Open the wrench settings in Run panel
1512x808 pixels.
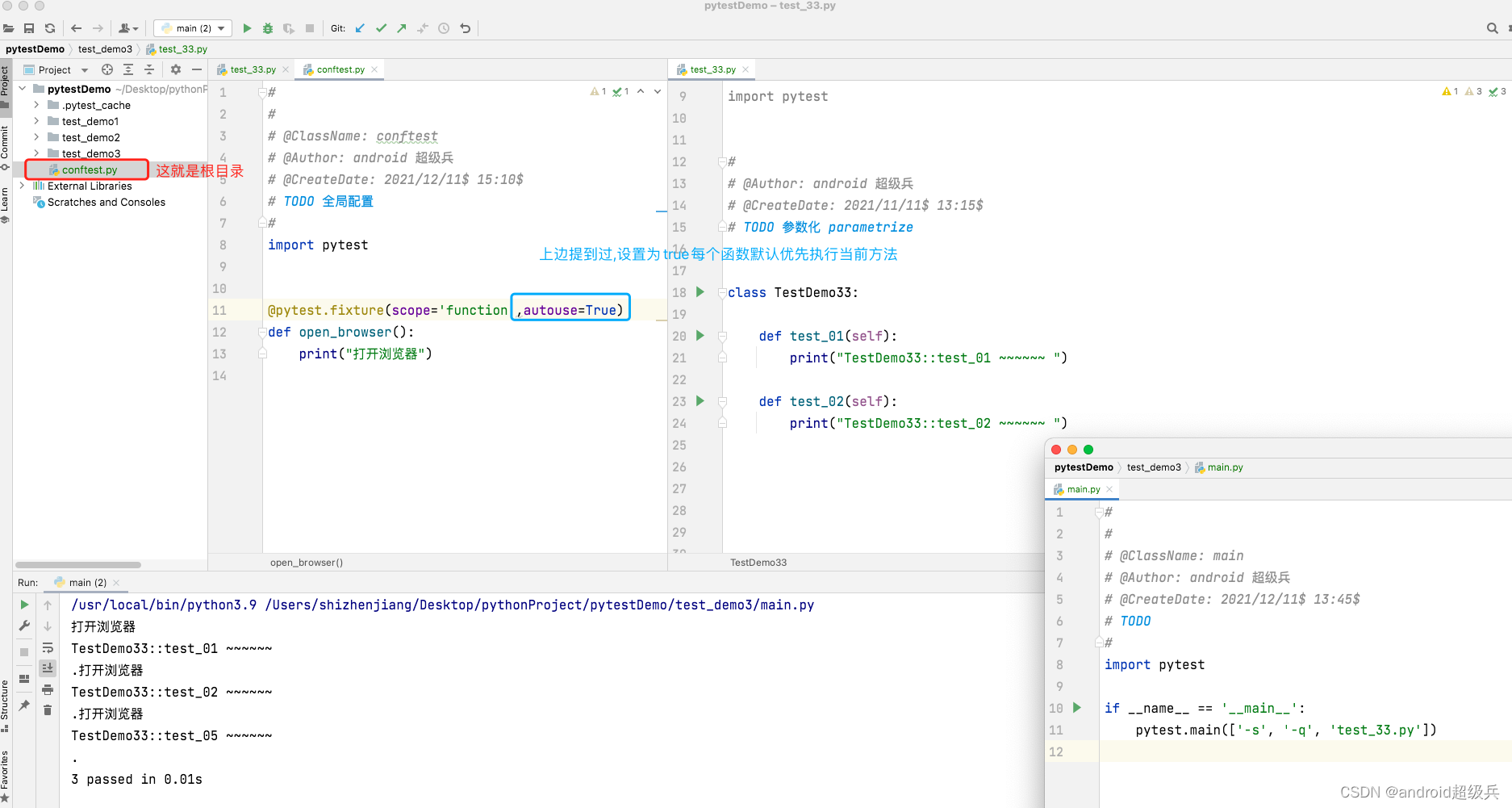point(24,626)
